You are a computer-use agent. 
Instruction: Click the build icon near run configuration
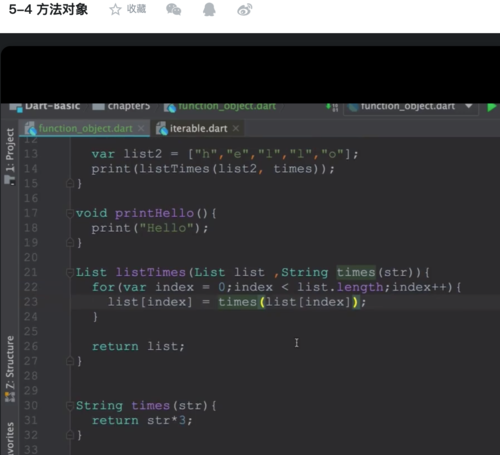click(x=332, y=107)
